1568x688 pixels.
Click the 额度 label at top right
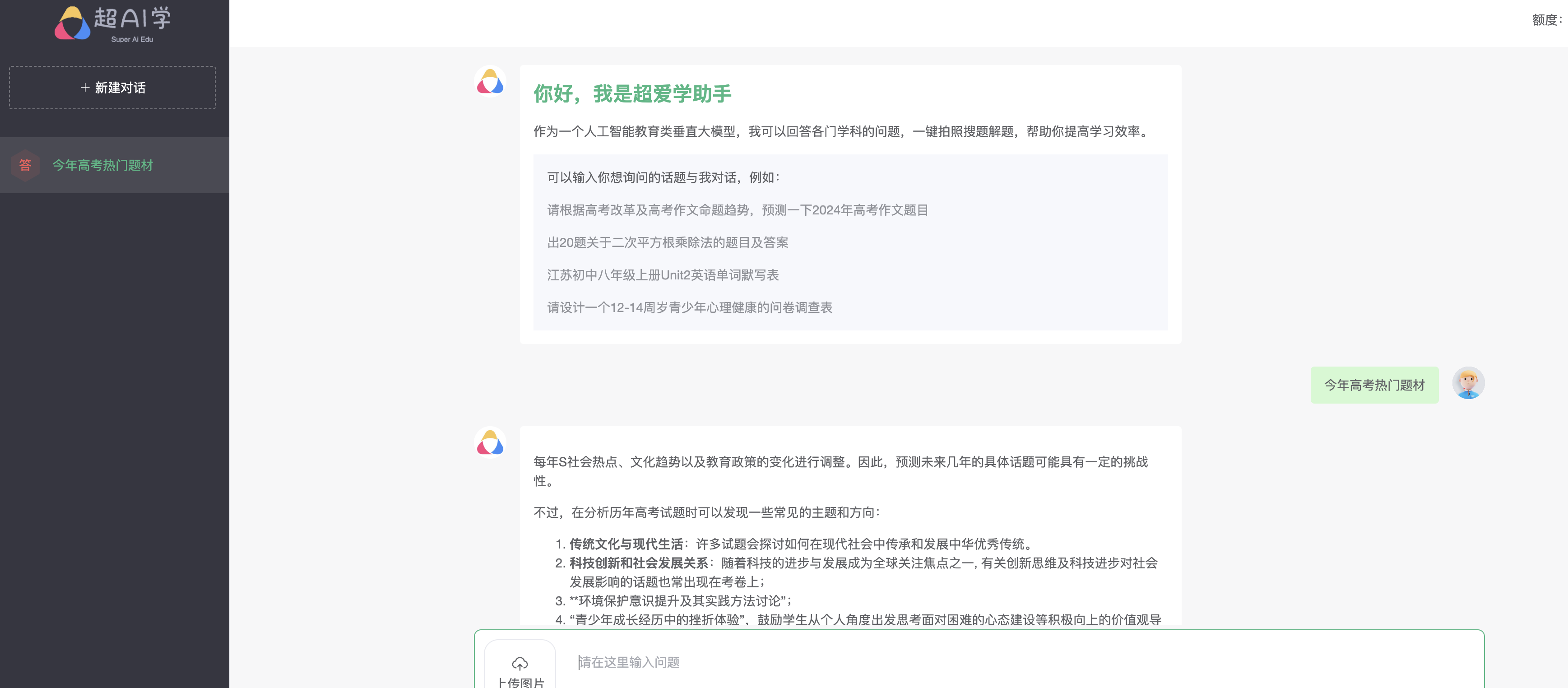pyautogui.click(x=1548, y=20)
